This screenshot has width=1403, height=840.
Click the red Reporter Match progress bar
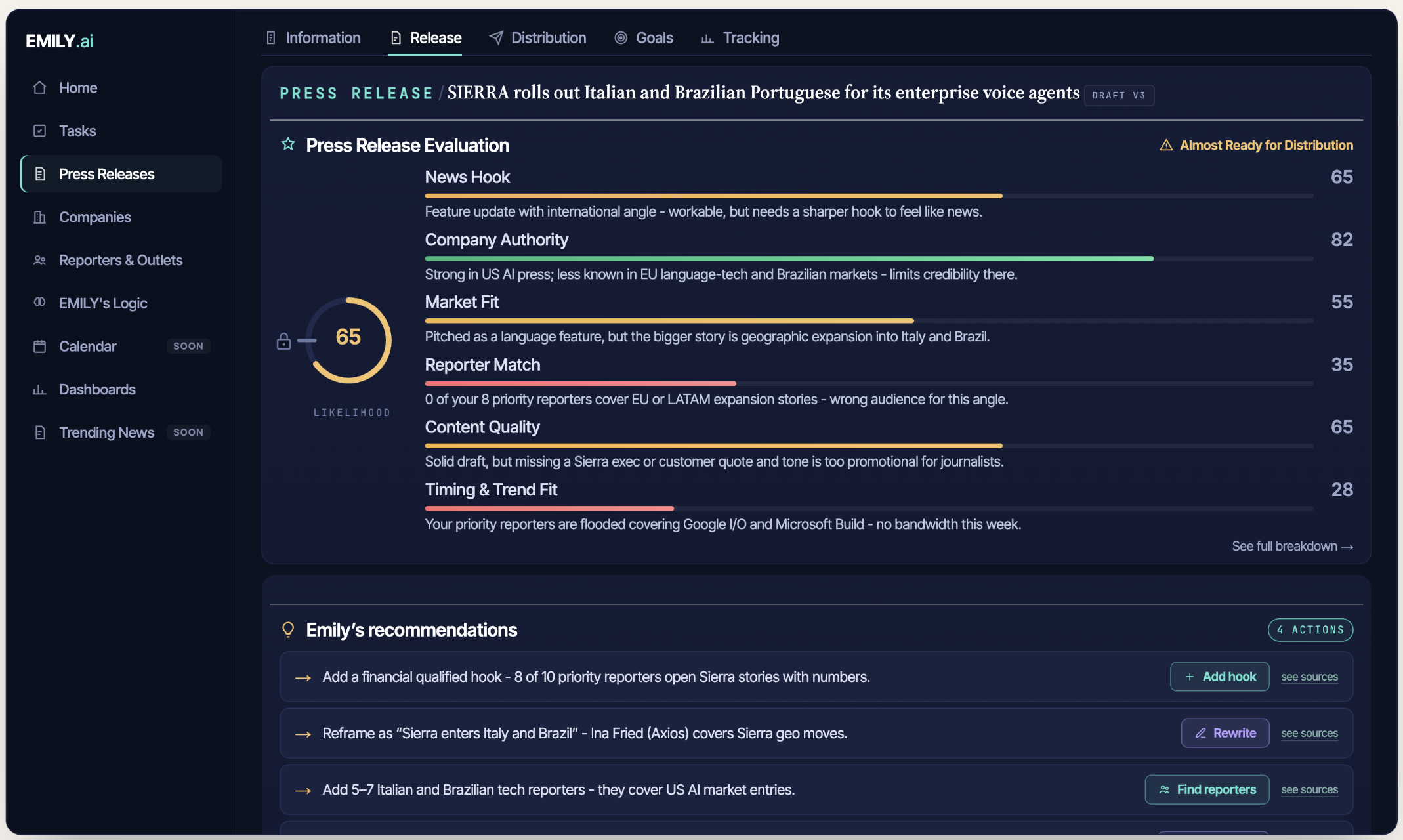[x=580, y=383]
